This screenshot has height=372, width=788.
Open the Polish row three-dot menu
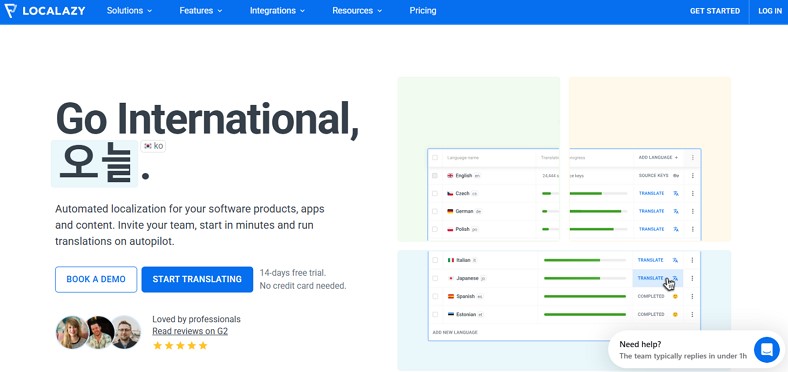click(693, 229)
